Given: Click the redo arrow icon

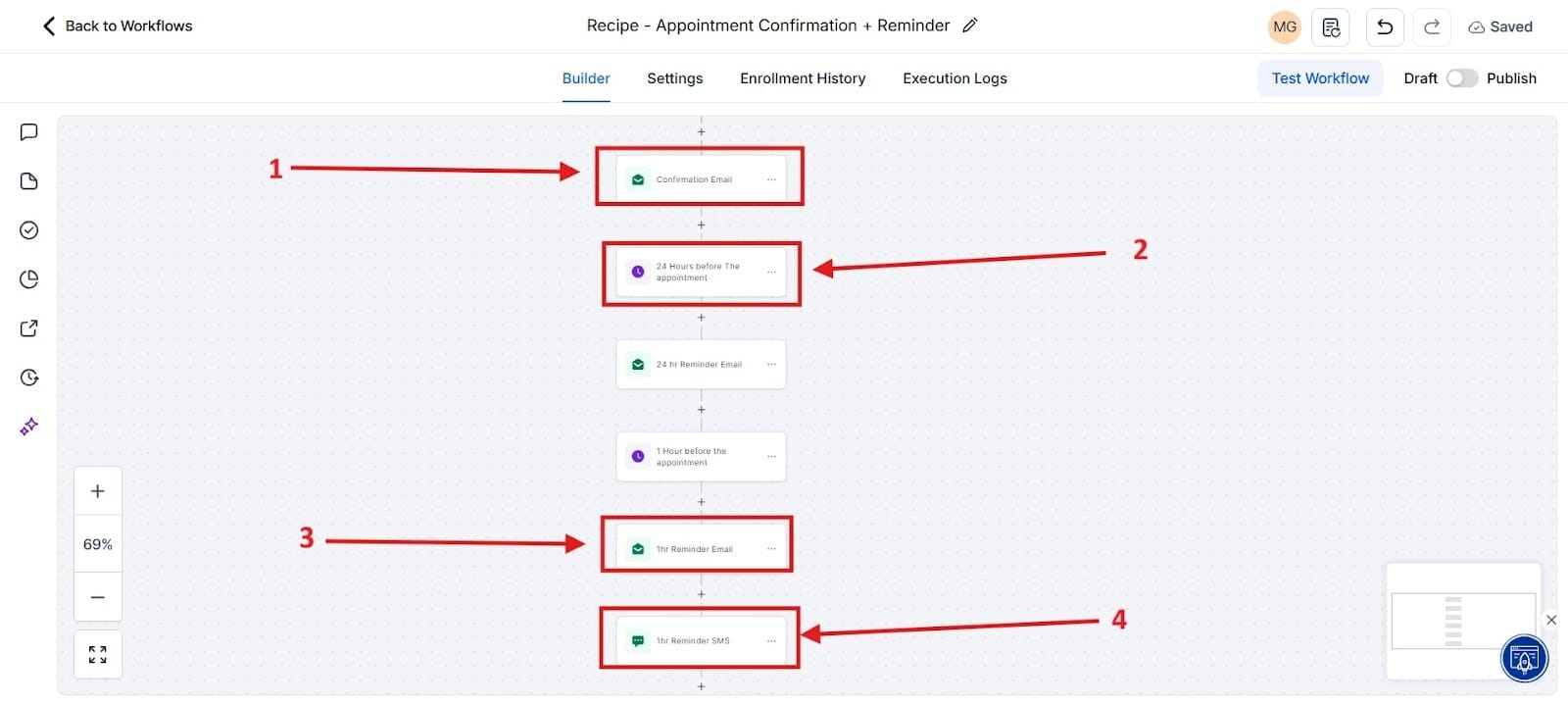Looking at the screenshot, I should [x=1432, y=26].
